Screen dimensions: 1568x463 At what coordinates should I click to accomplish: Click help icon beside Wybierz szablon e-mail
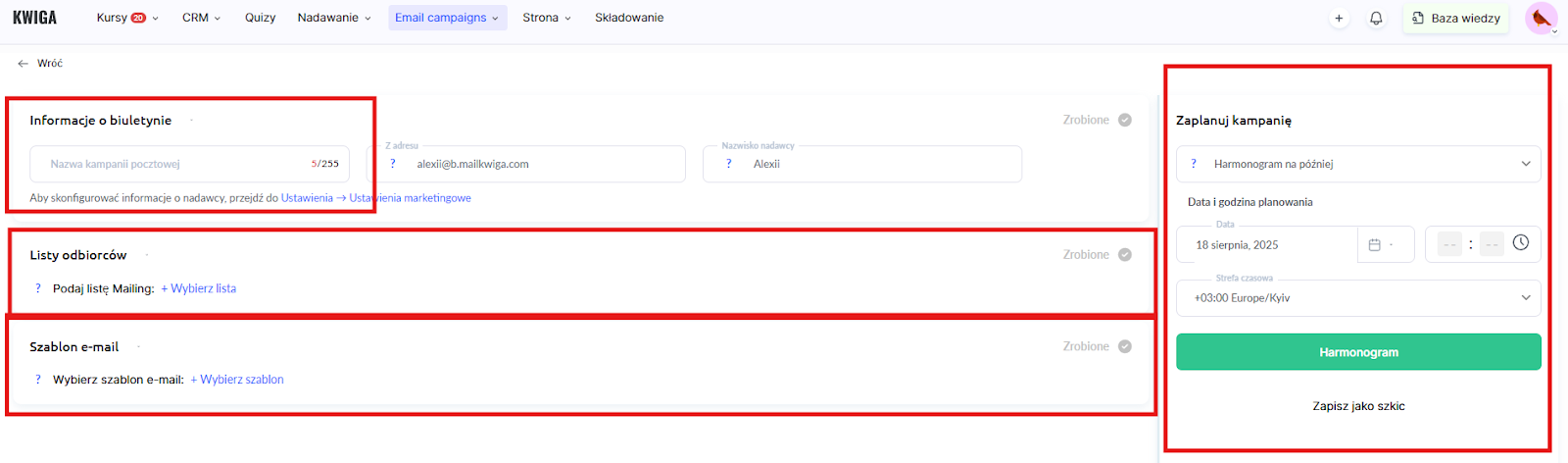pos(38,380)
